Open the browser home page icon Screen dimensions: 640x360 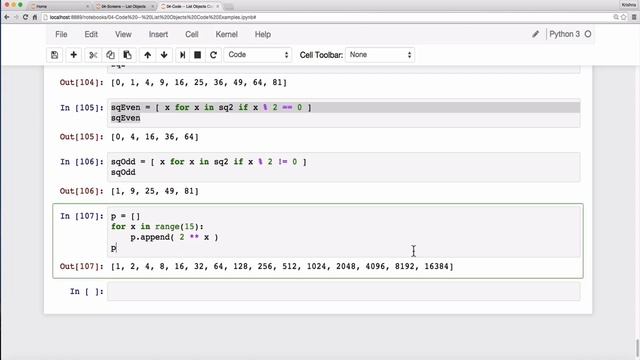(35, 17)
